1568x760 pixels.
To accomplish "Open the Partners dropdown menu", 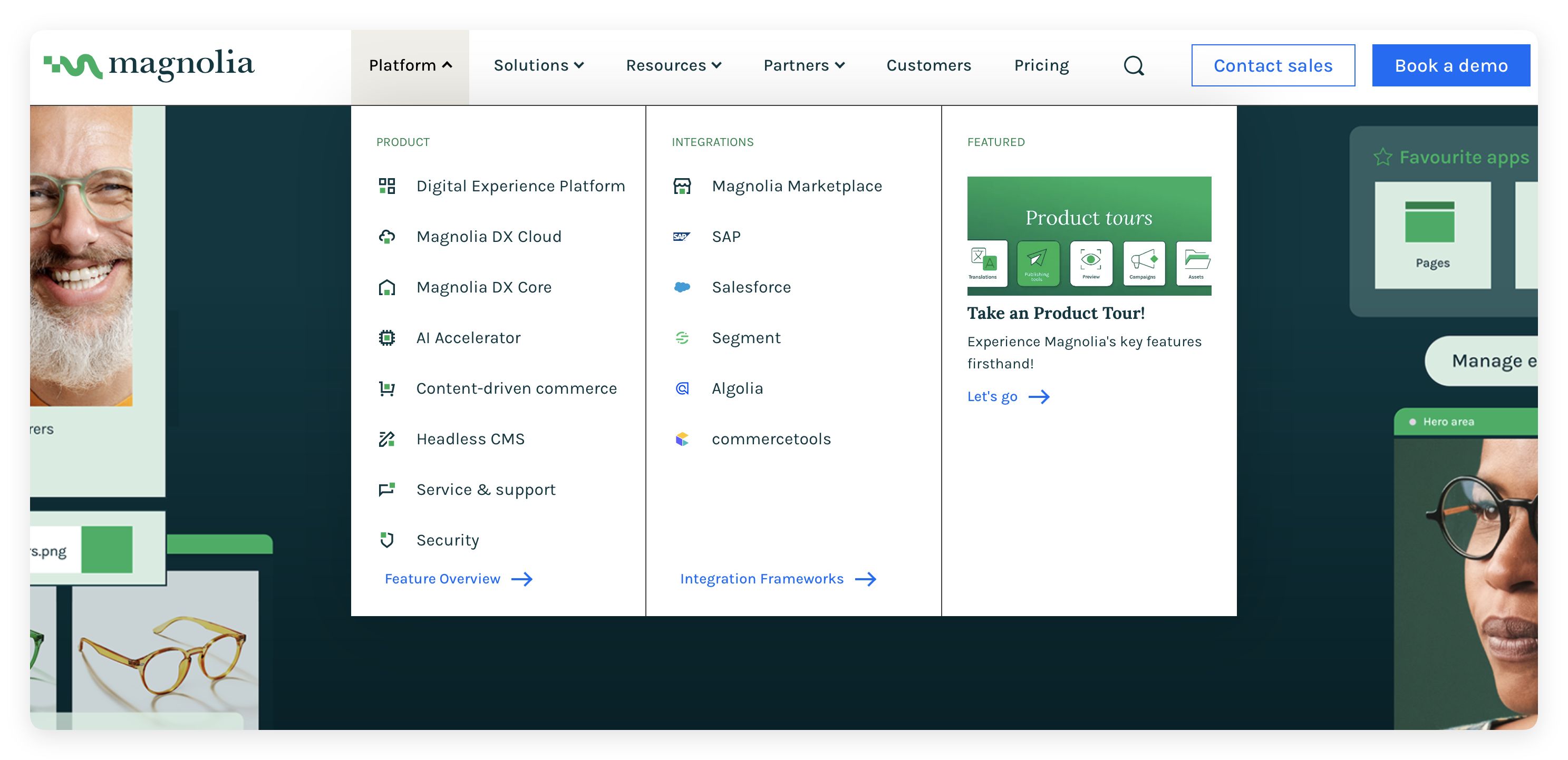I will pyautogui.click(x=804, y=66).
